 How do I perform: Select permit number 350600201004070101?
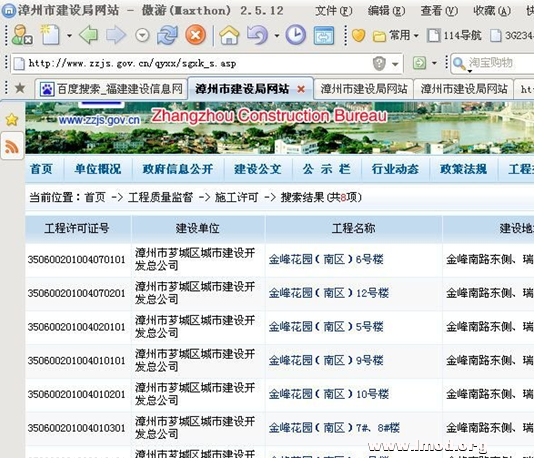click(x=77, y=260)
